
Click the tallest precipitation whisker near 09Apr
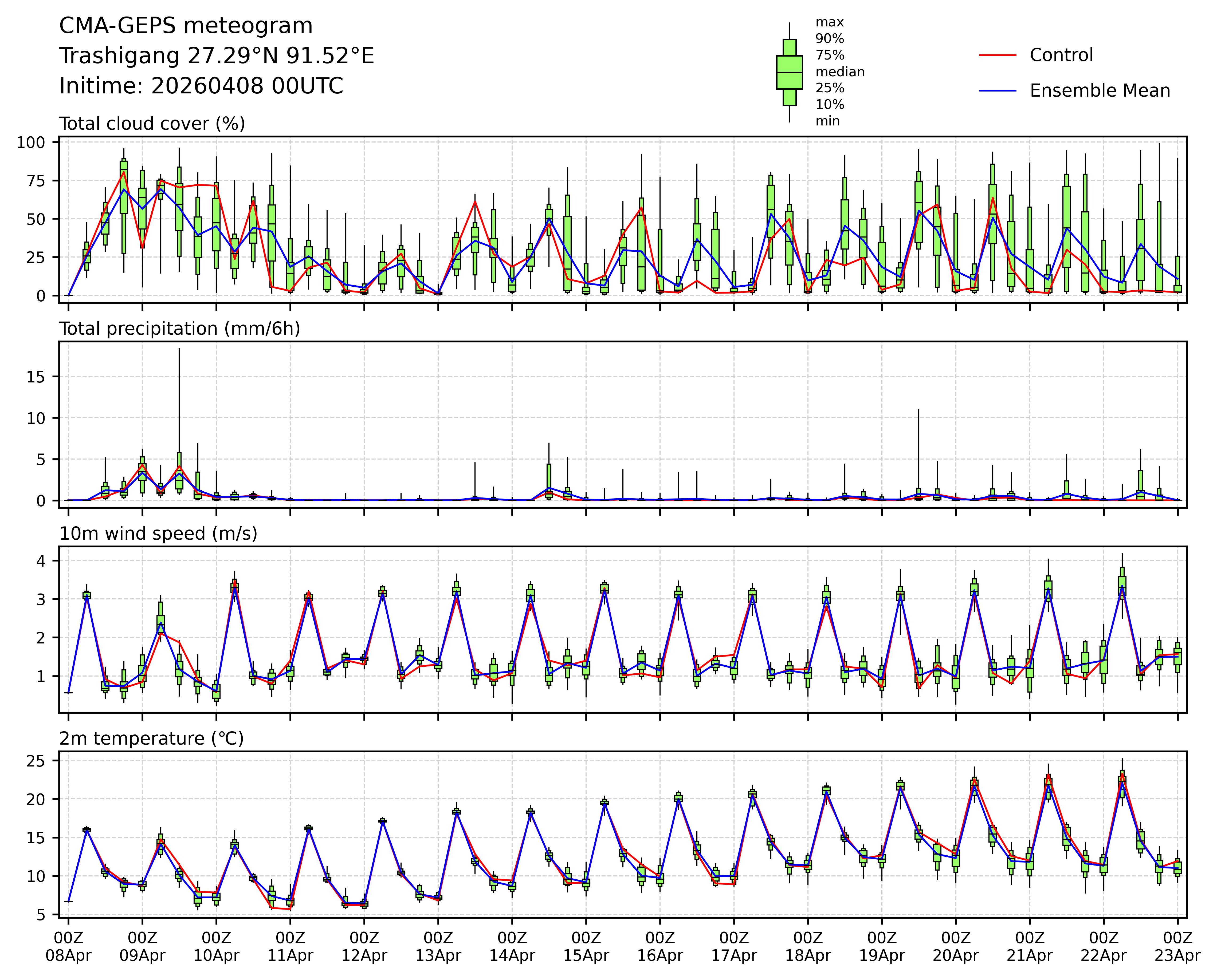pos(179,395)
